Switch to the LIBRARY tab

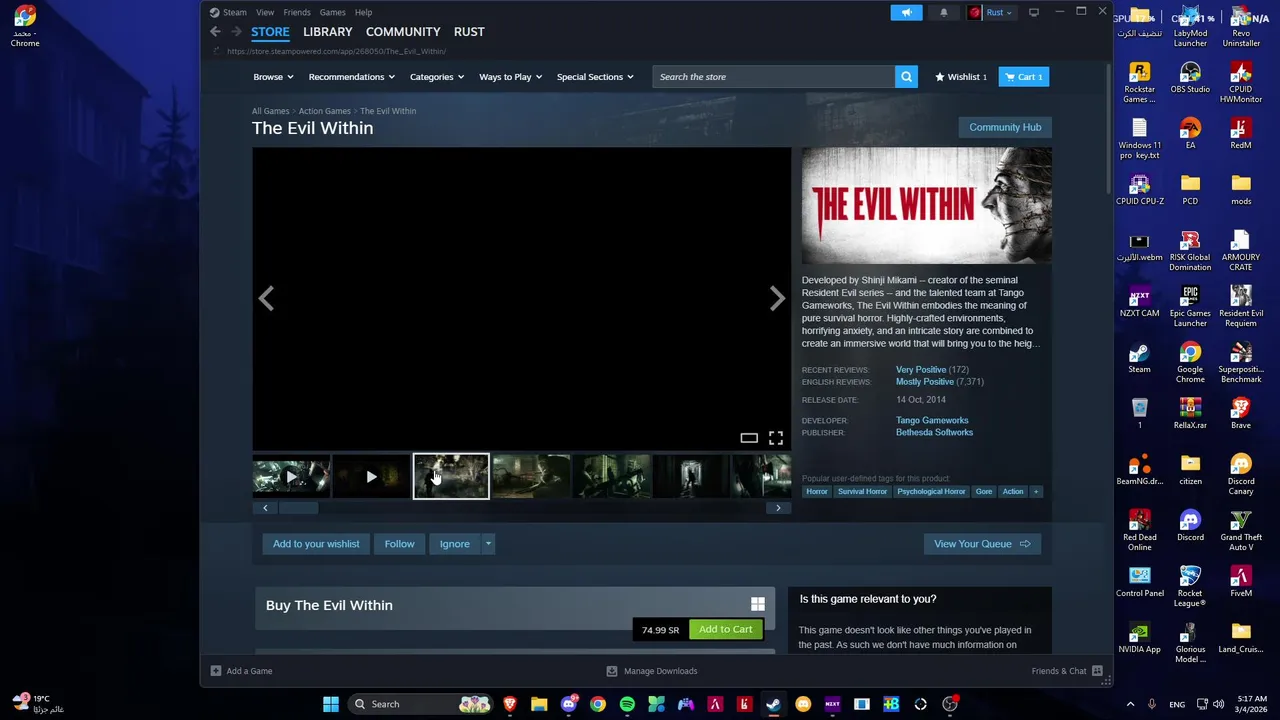tap(327, 32)
